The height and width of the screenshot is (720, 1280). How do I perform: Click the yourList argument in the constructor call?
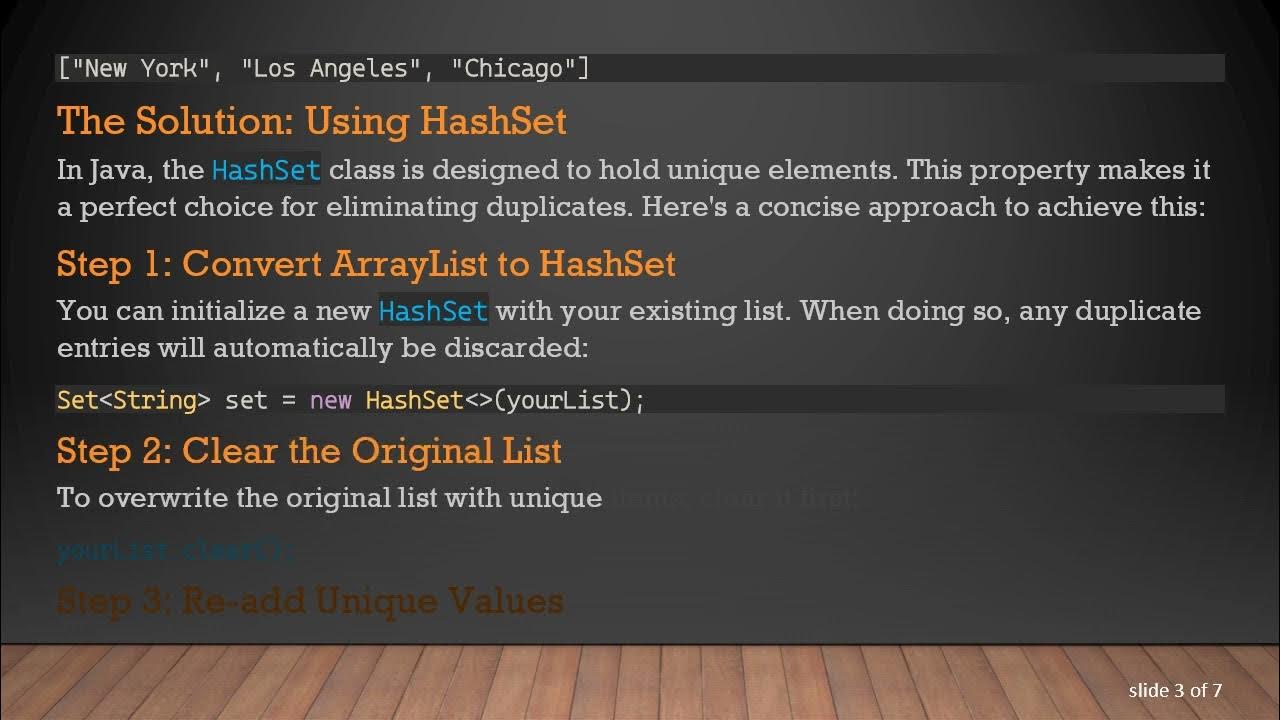[x=563, y=400]
